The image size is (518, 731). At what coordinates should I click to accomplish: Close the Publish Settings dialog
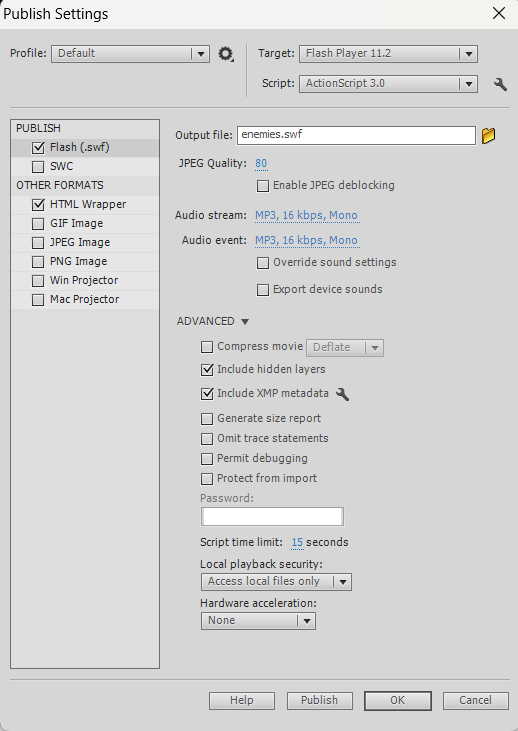pyautogui.click(x=499, y=13)
